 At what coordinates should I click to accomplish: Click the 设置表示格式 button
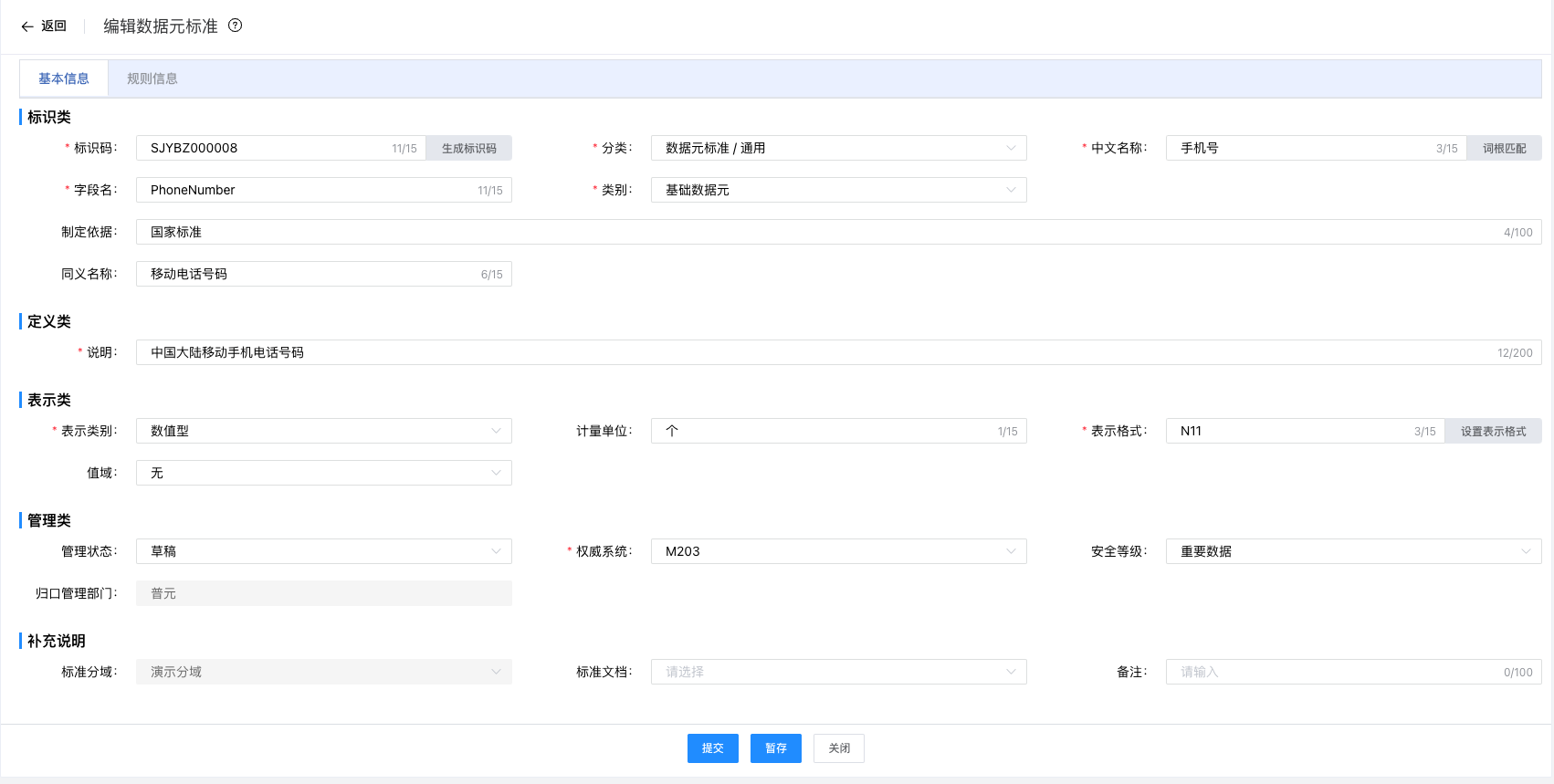[x=1493, y=431]
